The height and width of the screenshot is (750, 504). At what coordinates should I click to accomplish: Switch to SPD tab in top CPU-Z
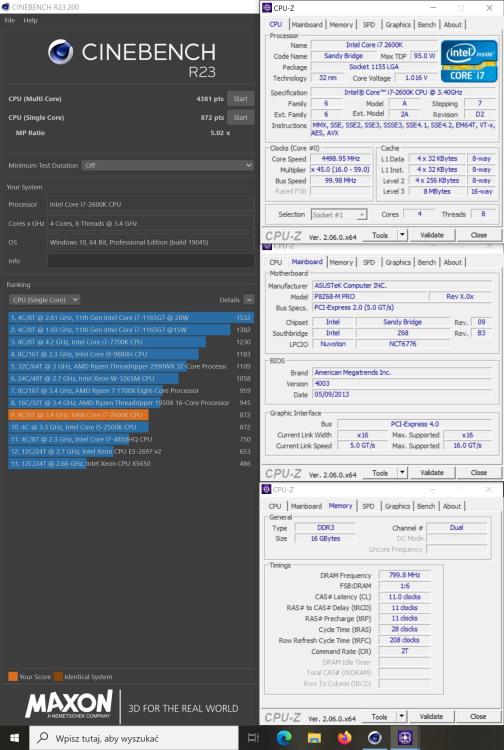(369, 24)
